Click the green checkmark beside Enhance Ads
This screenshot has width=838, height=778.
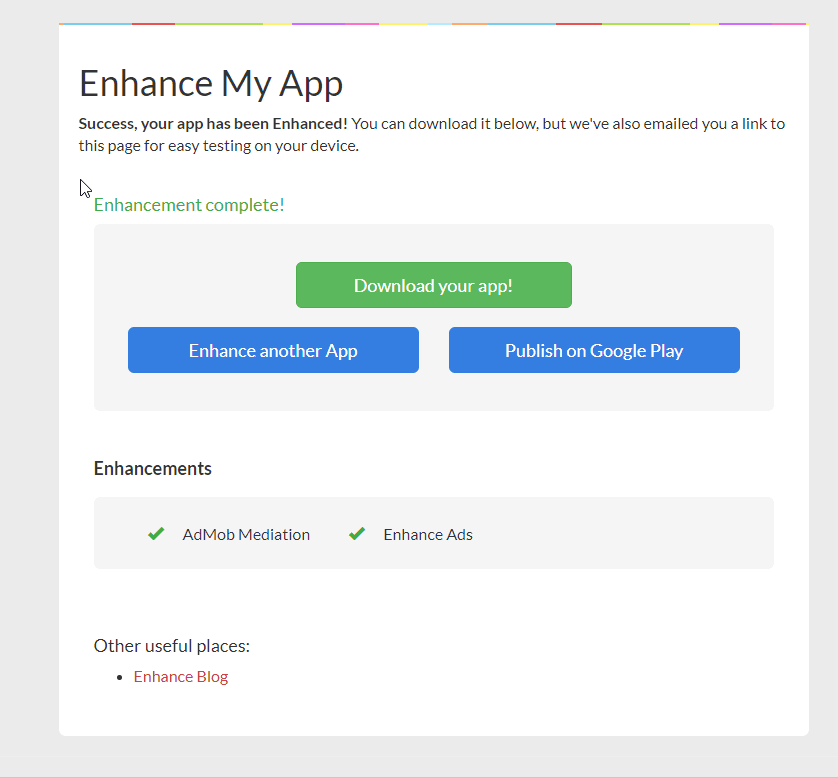tap(357, 533)
